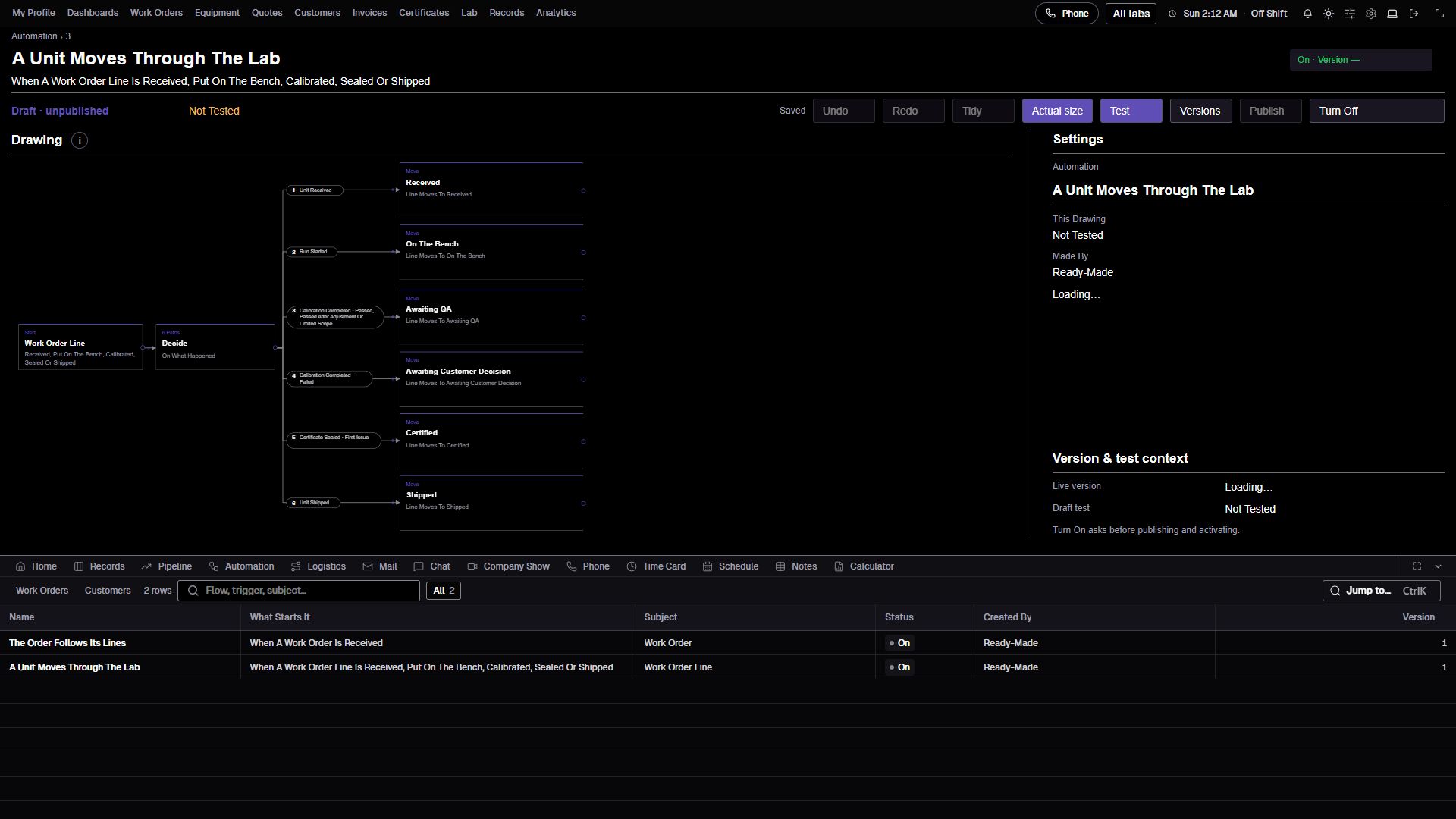1456x819 pixels.
Task: Open The Order Follows Its Lines row
Action: click(x=728, y=643)
